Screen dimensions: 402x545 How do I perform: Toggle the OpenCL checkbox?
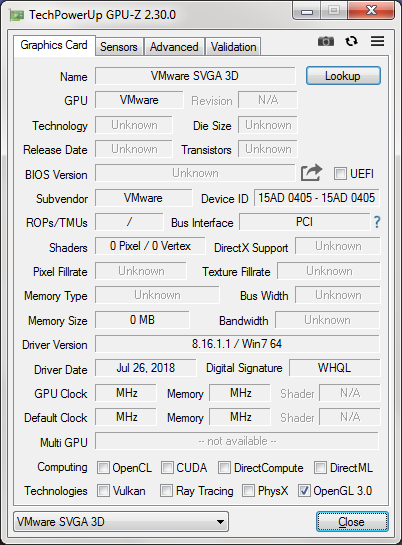pos(103,467)
